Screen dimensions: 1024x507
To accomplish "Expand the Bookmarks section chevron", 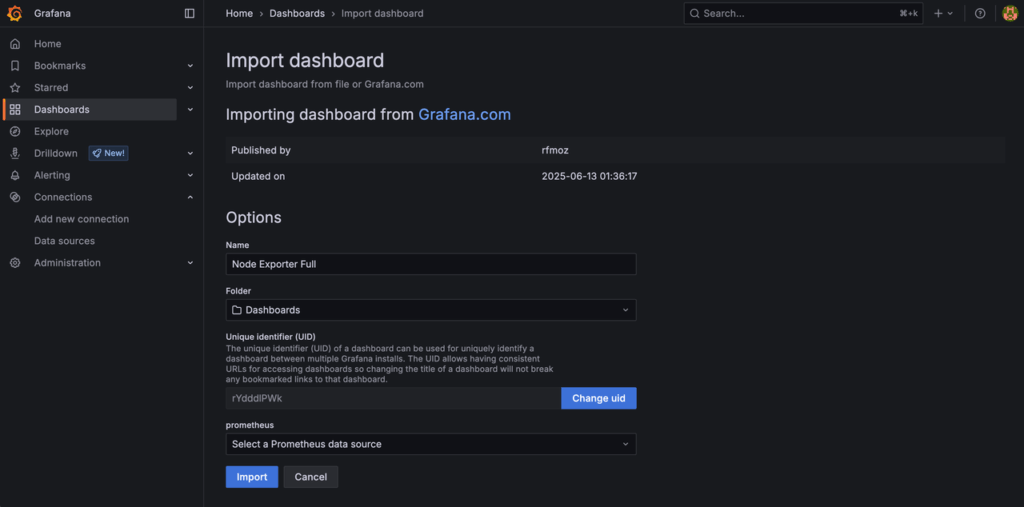I will pyautogui.click(x=190, y=66).
